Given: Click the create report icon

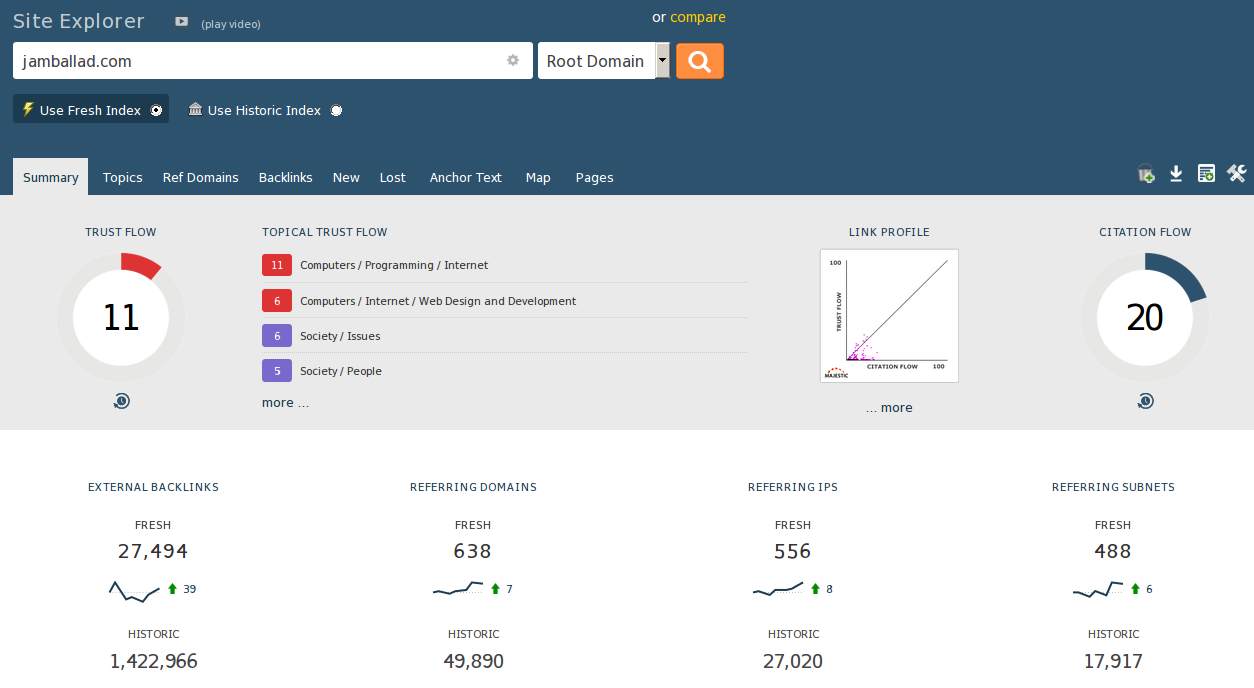Looking at the screenshot, I should tap(1206, 174).
